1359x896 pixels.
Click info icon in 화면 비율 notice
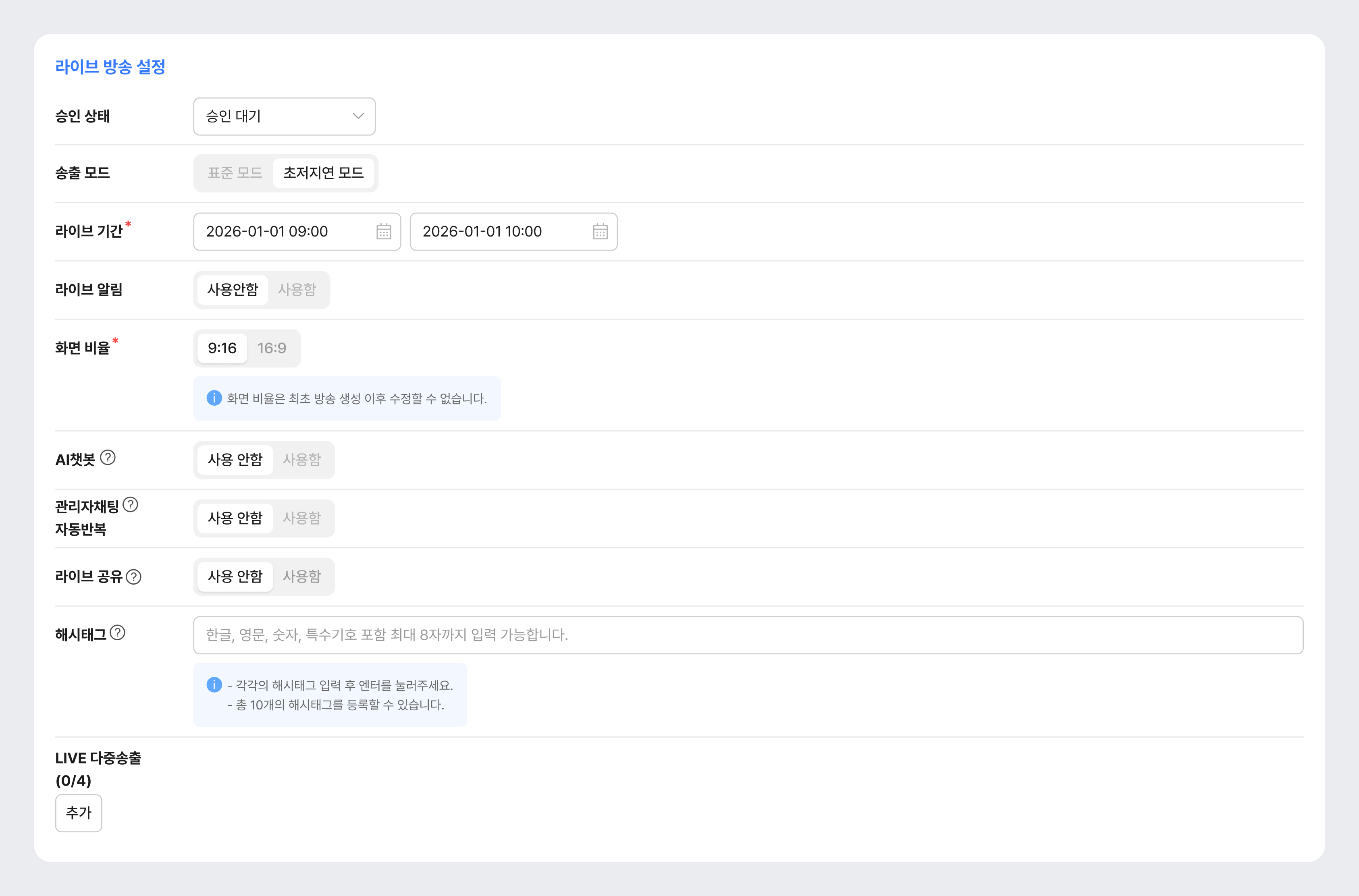[x=214, y=398]
